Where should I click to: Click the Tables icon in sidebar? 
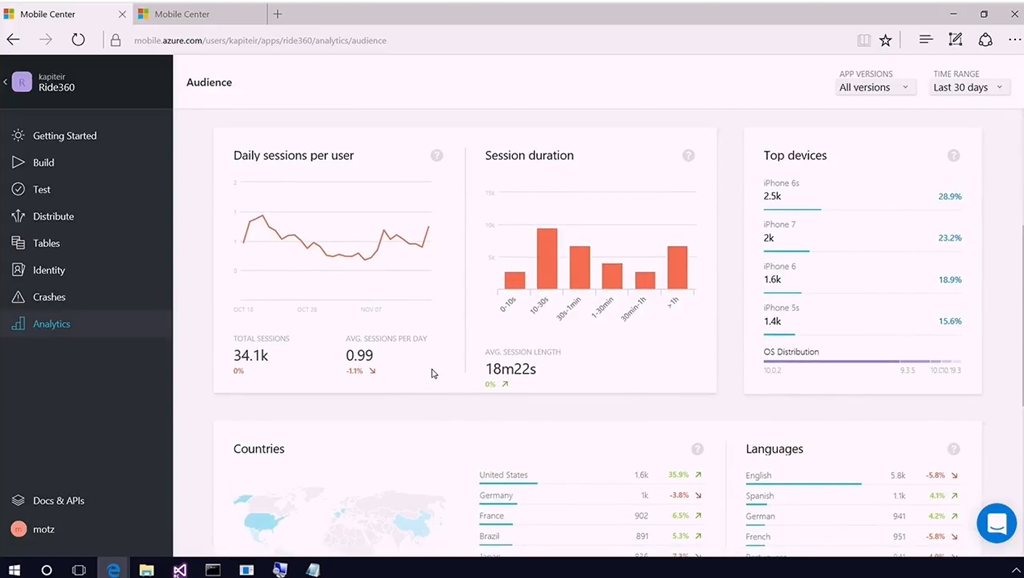pyautogui.click(x=18, y=243)
